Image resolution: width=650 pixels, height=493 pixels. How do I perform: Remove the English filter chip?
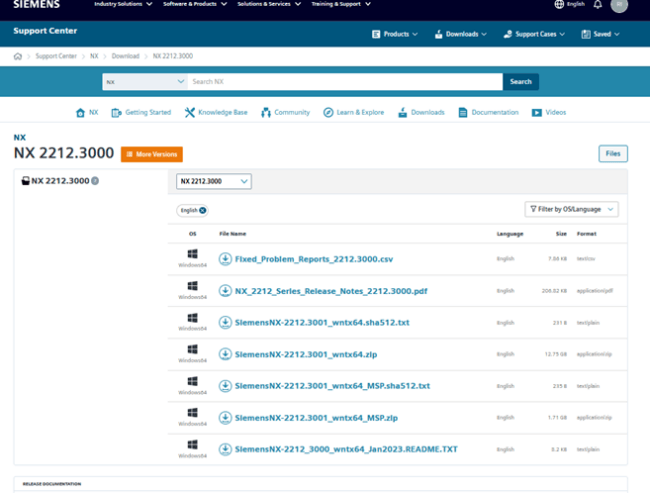tap(202, 210)
